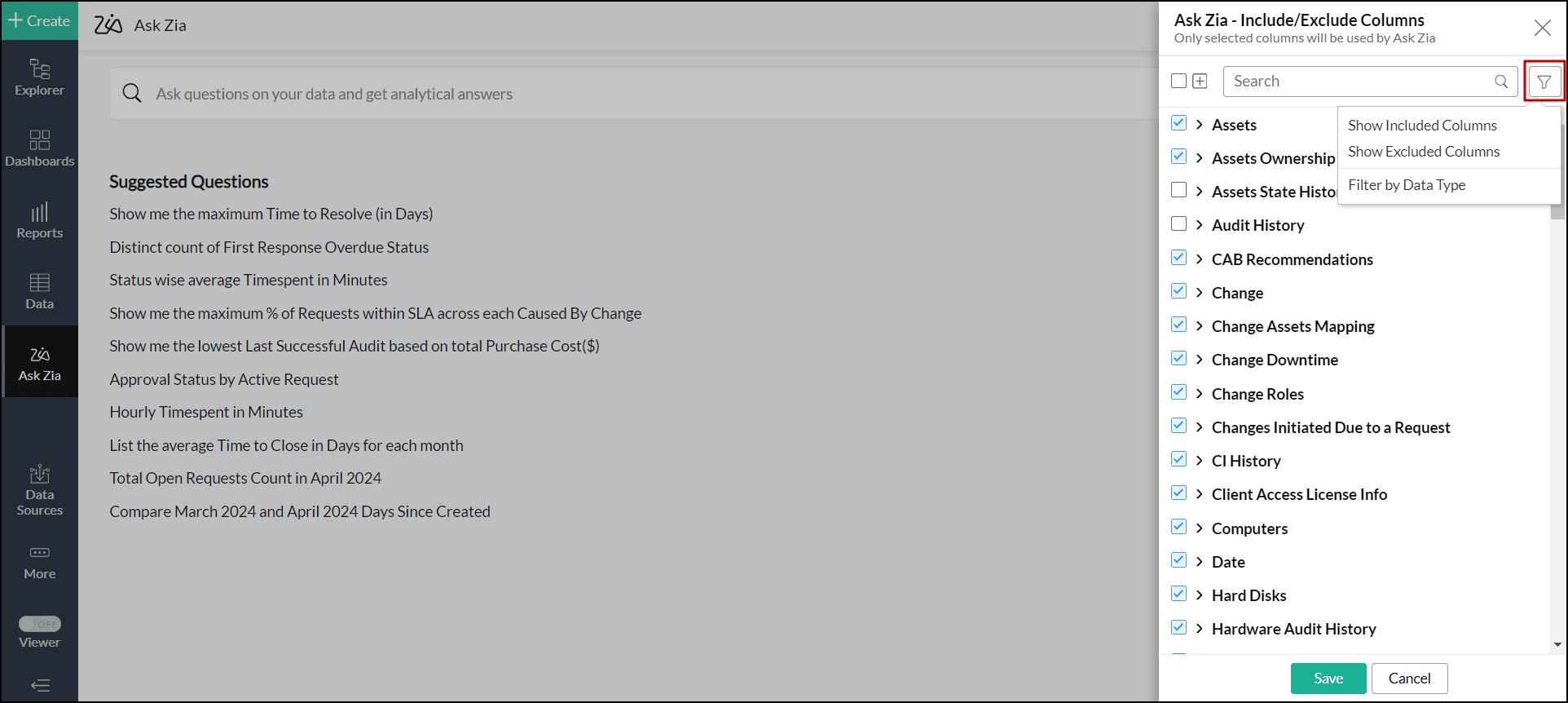
Task: Toggle the Viewer mode switch
Action: coord(40,624)
